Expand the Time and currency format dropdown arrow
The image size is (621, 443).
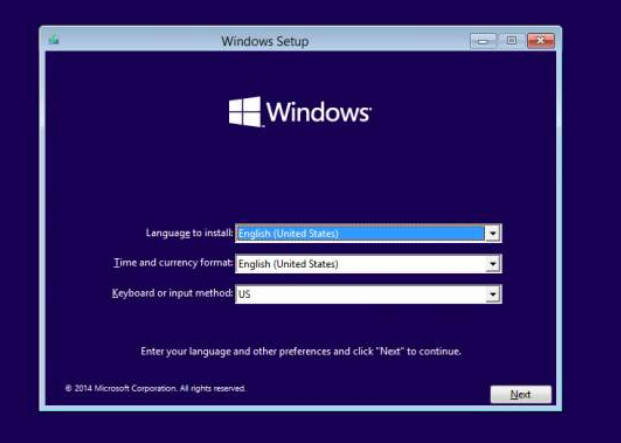coord(492,264)
